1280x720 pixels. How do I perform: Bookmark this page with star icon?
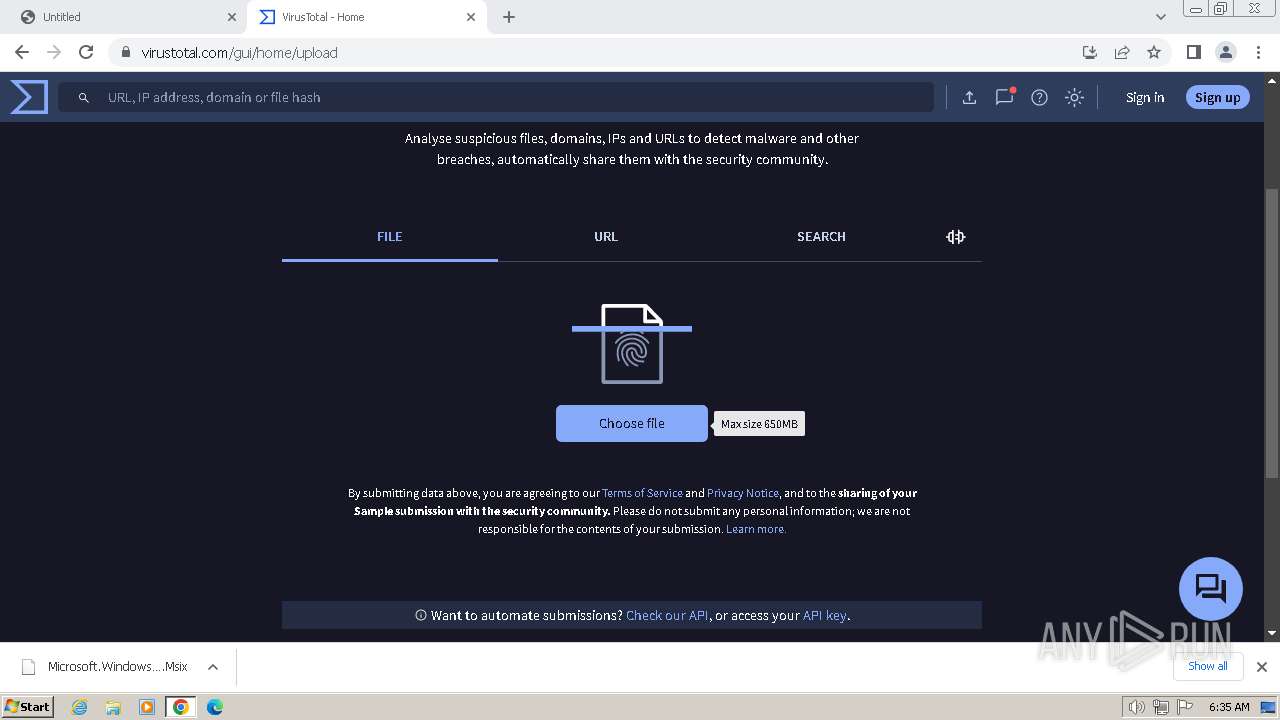click(1154, 52)
